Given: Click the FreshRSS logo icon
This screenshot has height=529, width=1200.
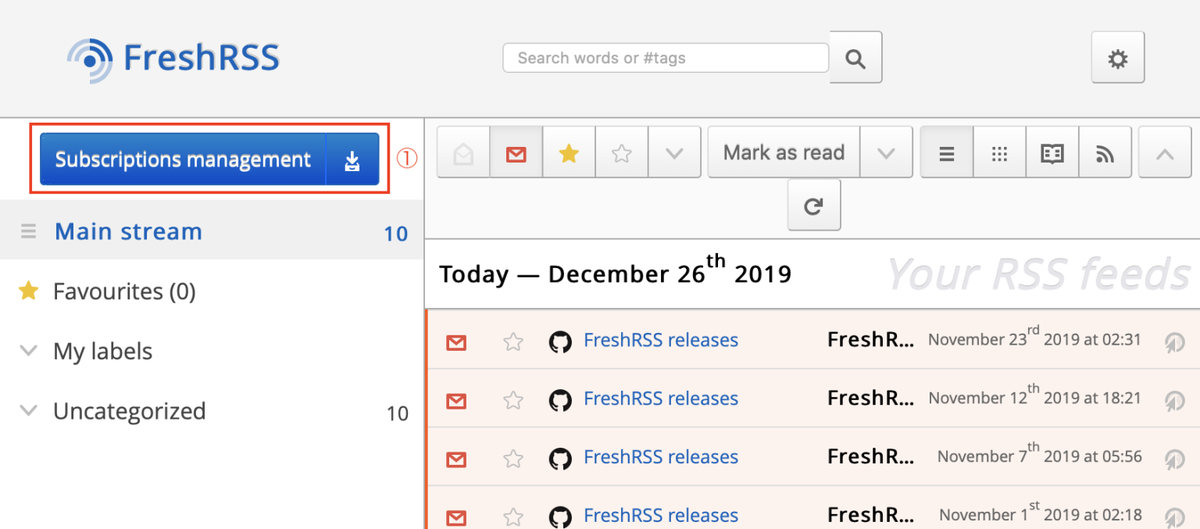Looking at the screenshot, I should point(91,58).
